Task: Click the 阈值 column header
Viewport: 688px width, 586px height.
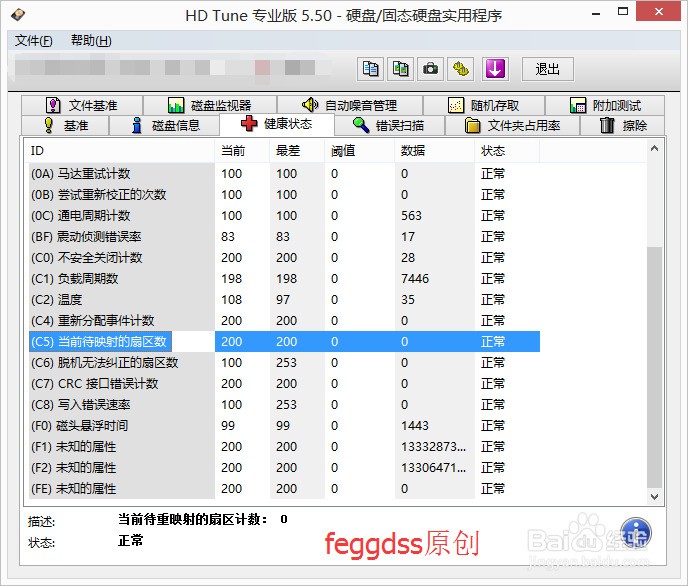Action: coord(359,151)
